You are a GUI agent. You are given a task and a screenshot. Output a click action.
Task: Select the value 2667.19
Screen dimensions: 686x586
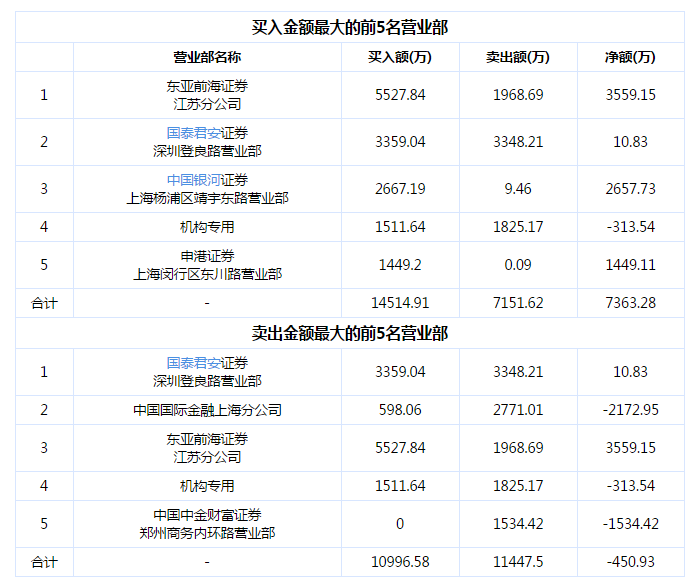point(400,189)
